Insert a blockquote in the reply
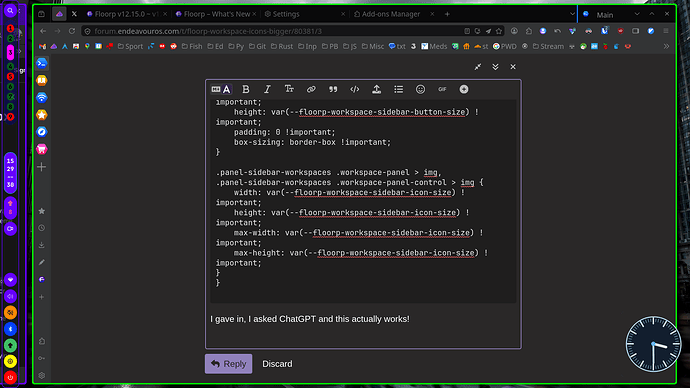Viewport: 690px width, 388px height. click(x=333, y=89)
